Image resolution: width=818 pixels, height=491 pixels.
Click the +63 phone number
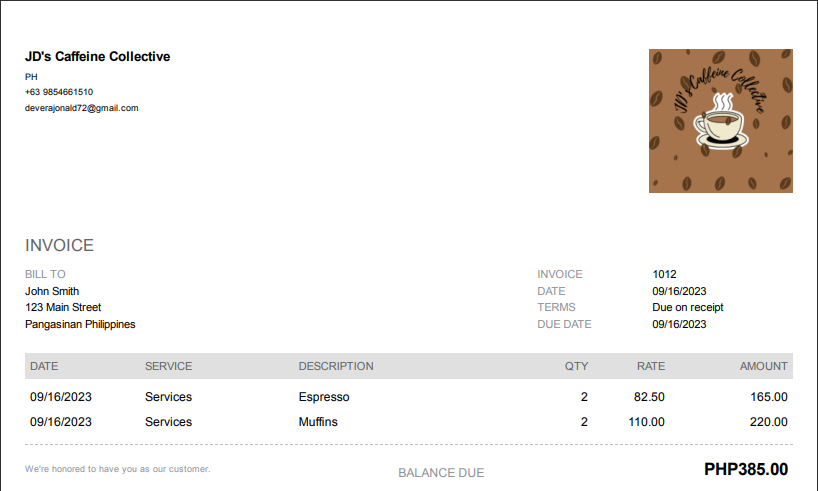59,92
